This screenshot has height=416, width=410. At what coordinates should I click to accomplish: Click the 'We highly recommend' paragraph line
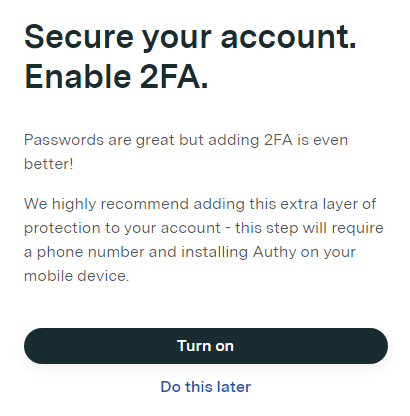[x=200, y=204]
